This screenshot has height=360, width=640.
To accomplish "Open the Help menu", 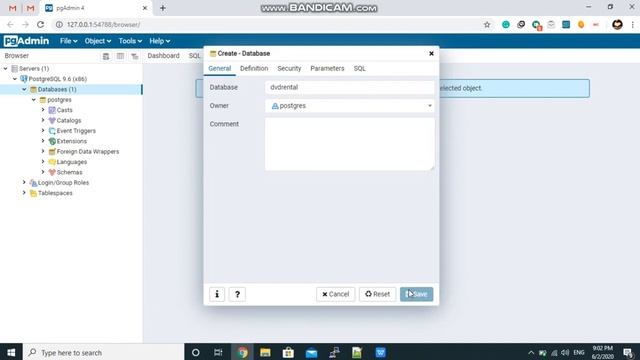I will [x=159, y=41].
